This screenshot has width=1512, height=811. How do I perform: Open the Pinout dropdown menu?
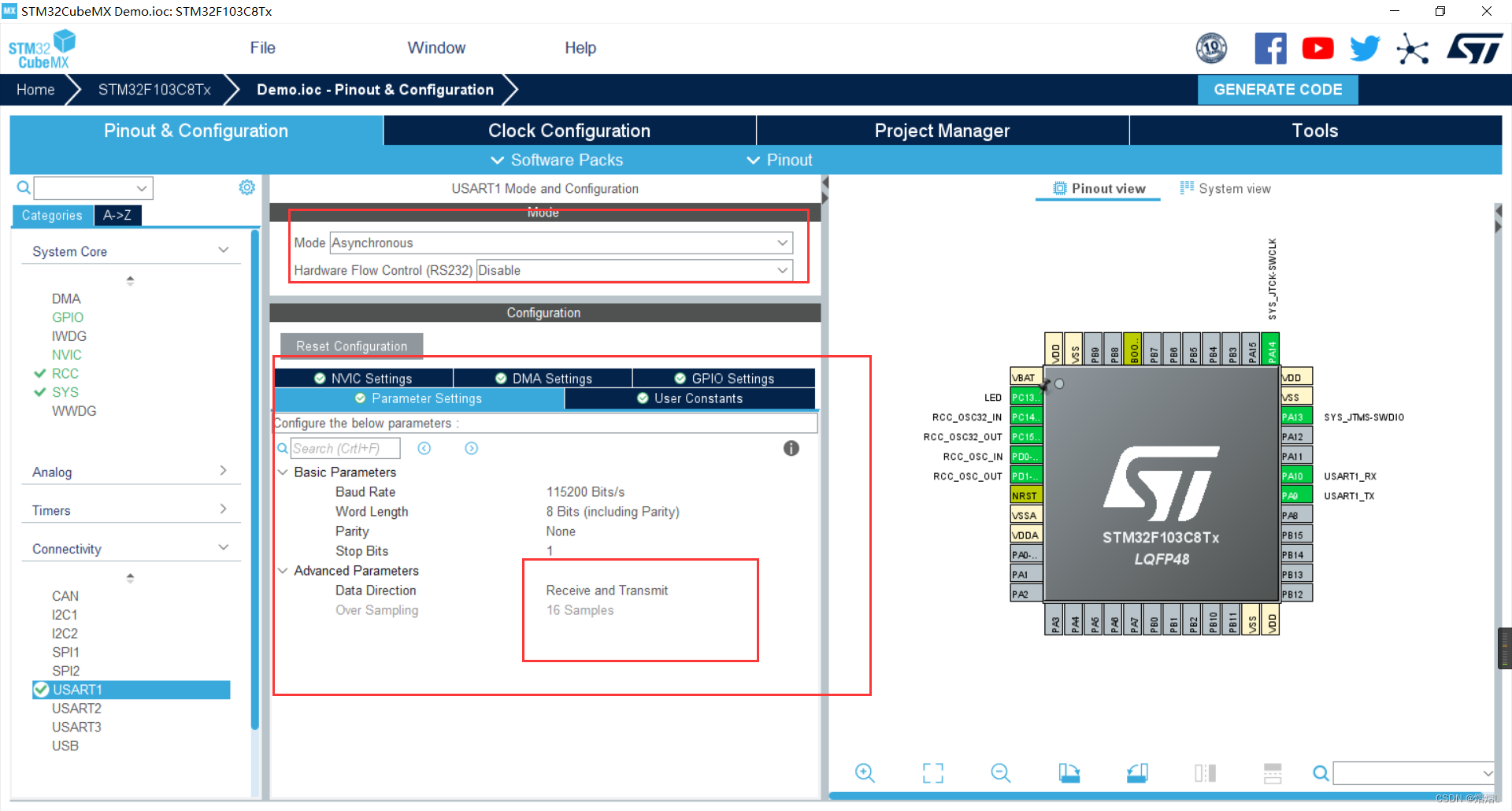[x=780, y=160]
